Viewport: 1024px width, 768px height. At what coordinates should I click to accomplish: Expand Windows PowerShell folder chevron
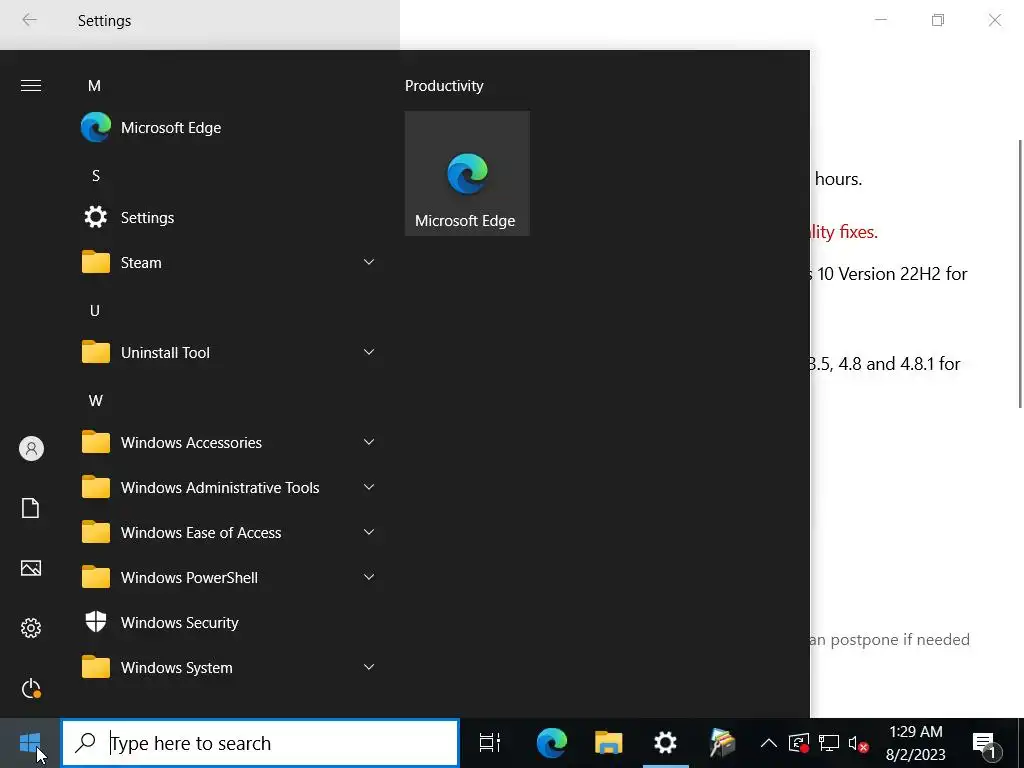369,577
